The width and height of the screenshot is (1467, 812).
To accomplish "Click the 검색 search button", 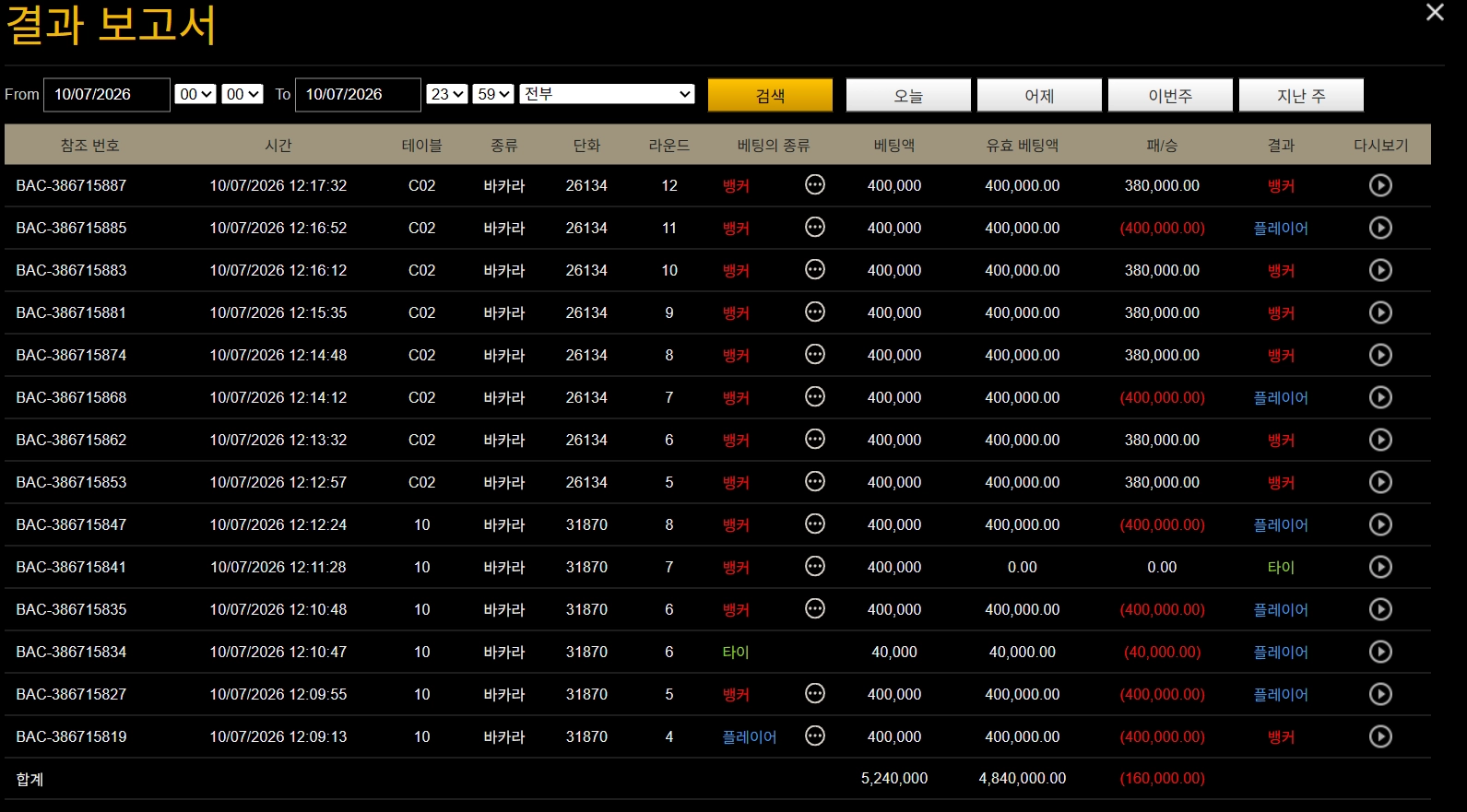I will coord(770,95).
